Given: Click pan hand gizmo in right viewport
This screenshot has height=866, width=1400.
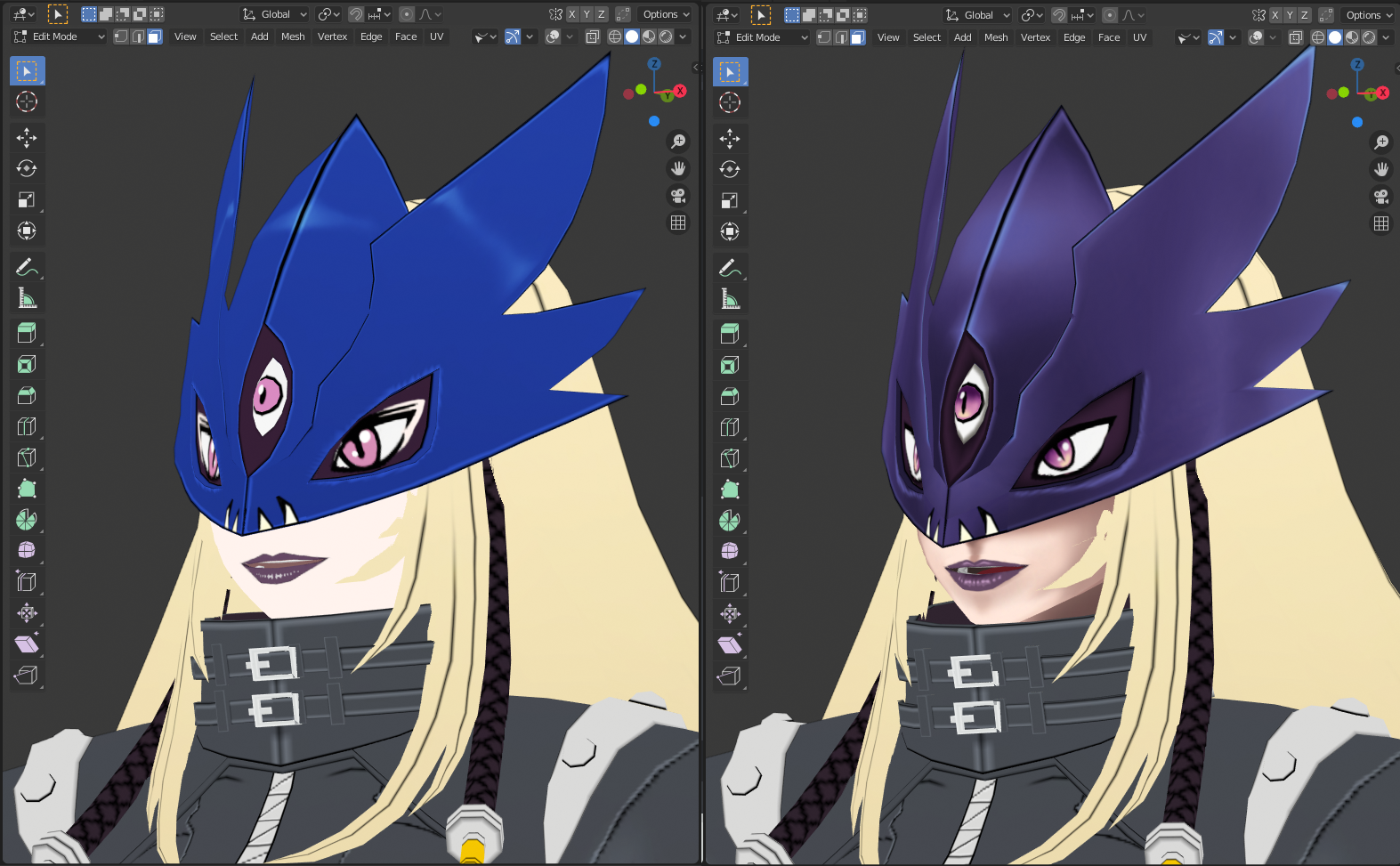Looking at the screenshot, I should 1381,169.
